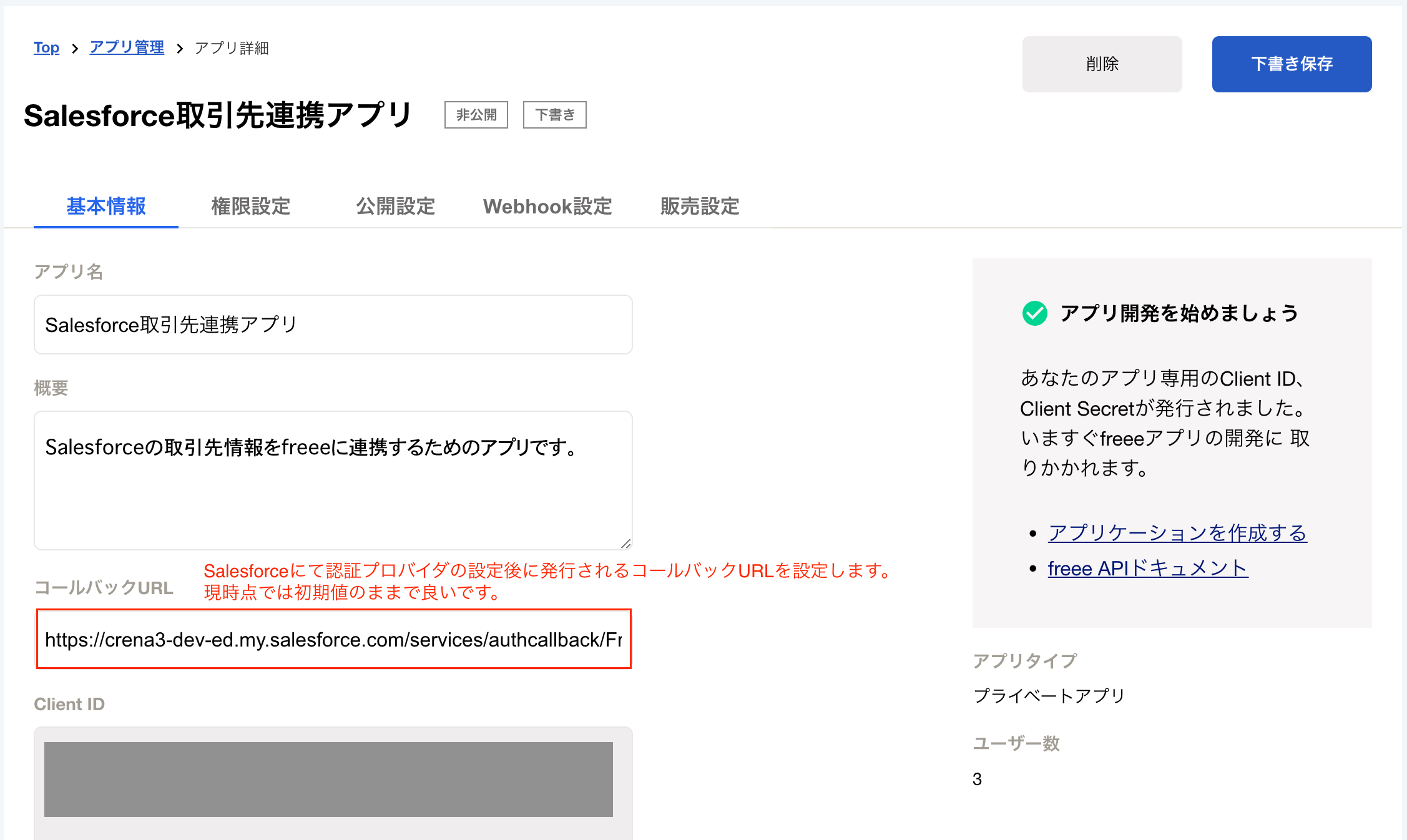The image size is (1407, 840).
Task: Select the 基本情報 tab
Action: [x=106, y=206]
